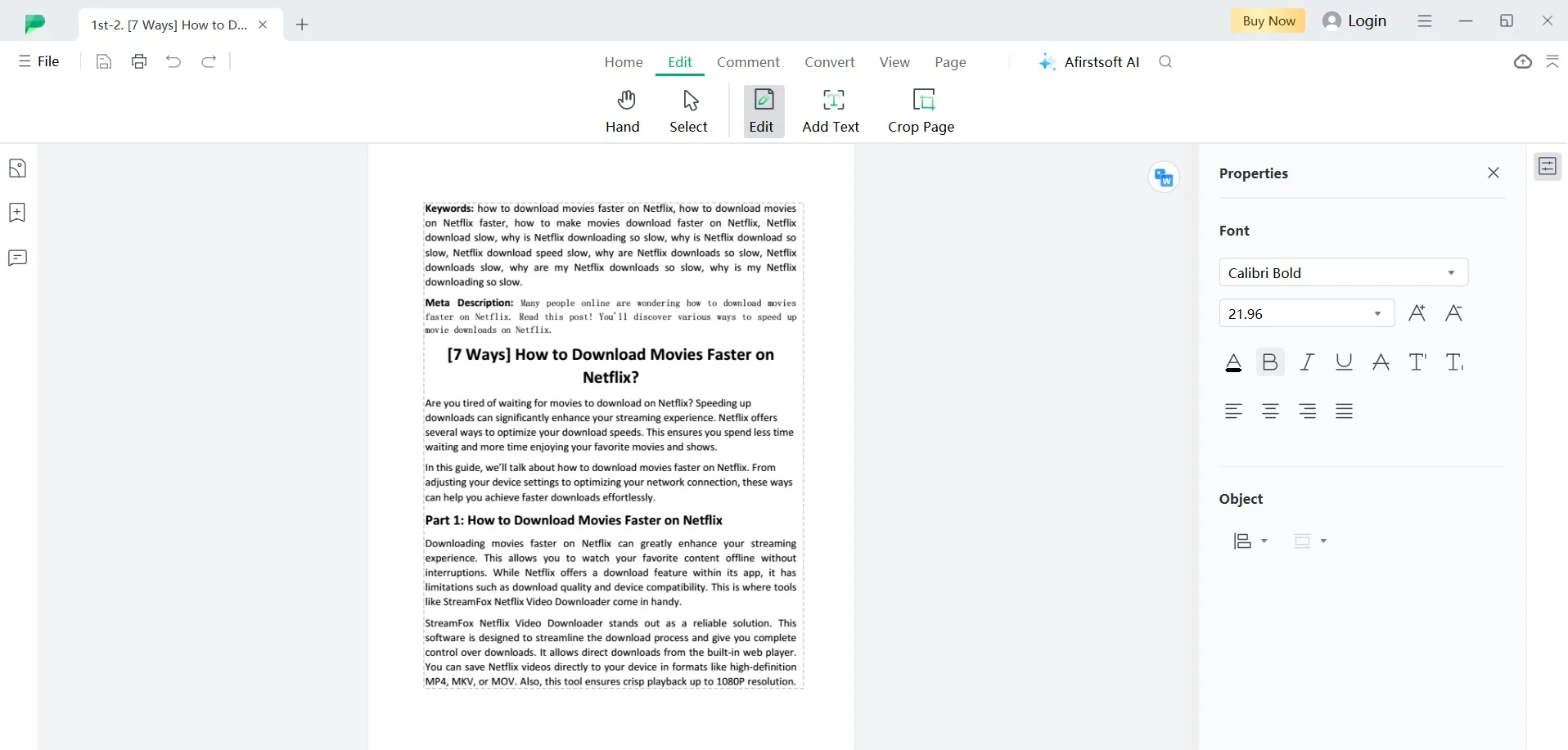The width and height of the screenshot is (1568, 750).
Task: Click the Save document icon
Action: pos(103,61)
